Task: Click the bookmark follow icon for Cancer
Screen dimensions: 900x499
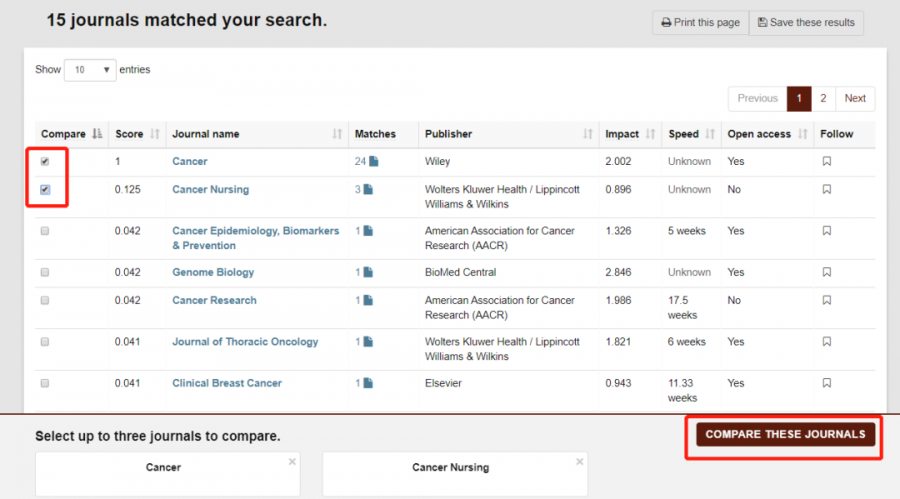Action: click(x=826, y=161)
